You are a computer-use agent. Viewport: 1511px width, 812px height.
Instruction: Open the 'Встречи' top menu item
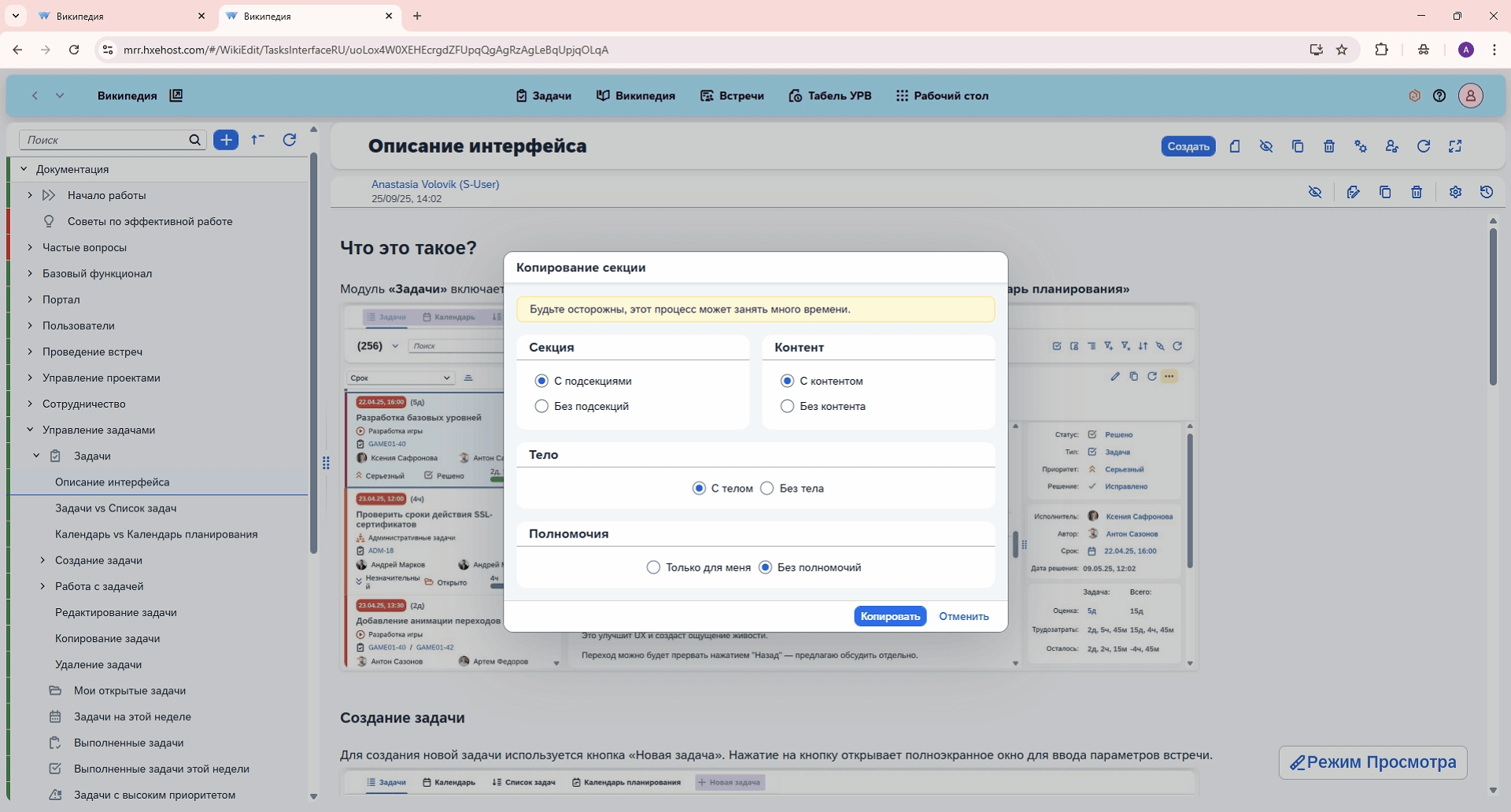tap(732, 96)
